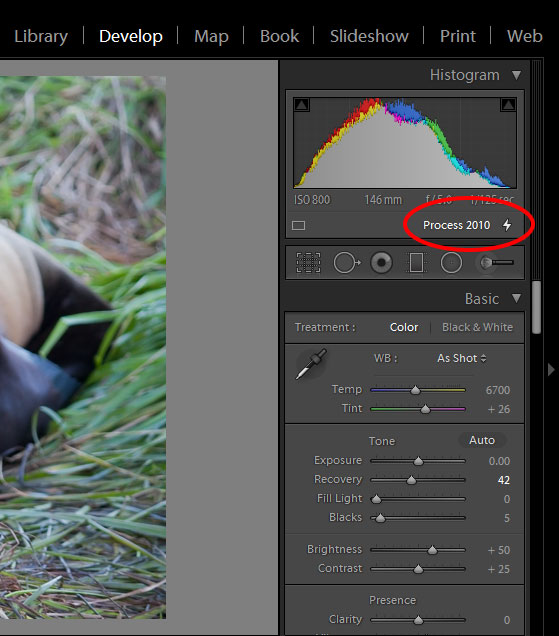Collapse the Histogram panel
559x636 pixels.
(x=516, y=75)
